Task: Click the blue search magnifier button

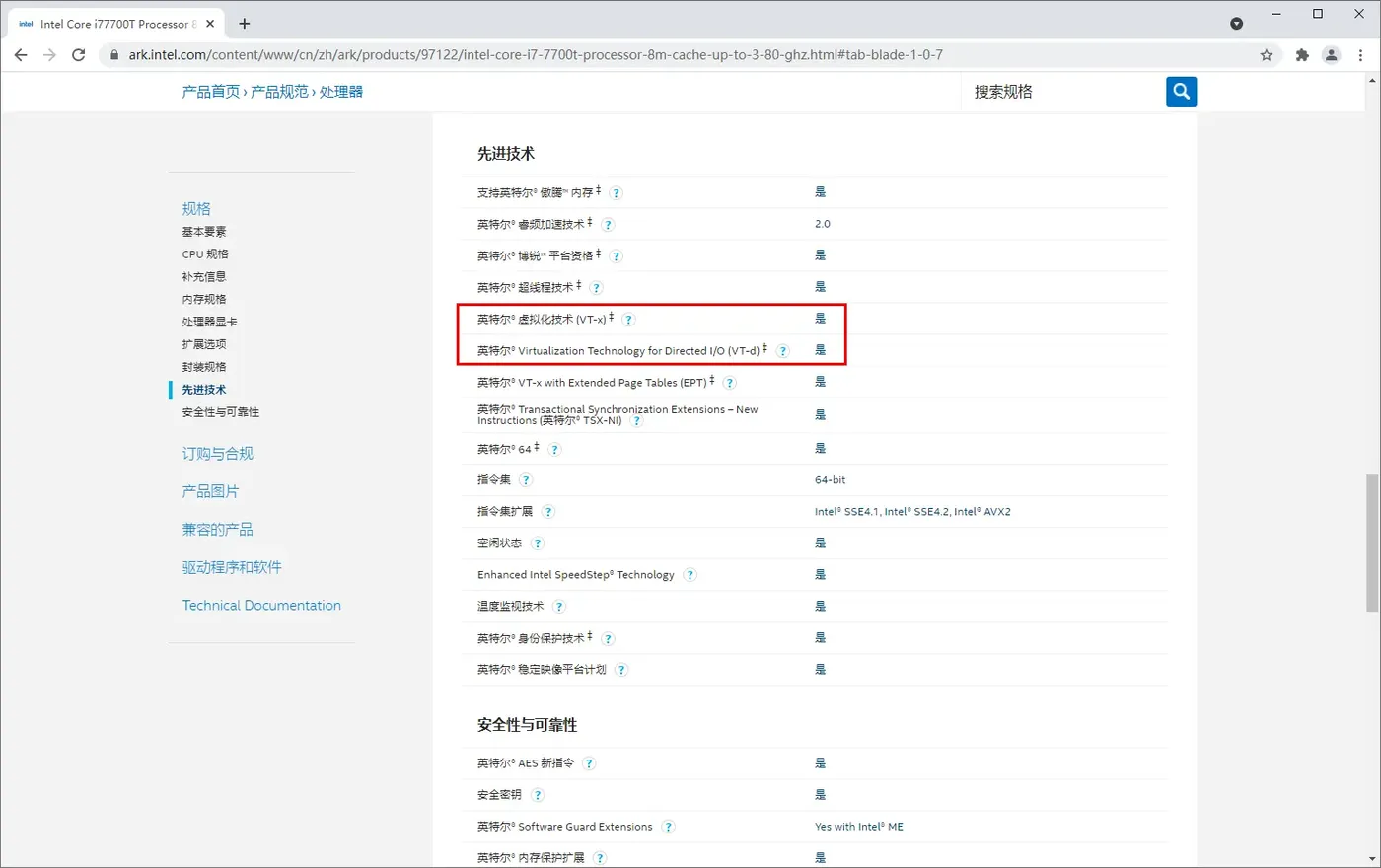Action: 1181,92
